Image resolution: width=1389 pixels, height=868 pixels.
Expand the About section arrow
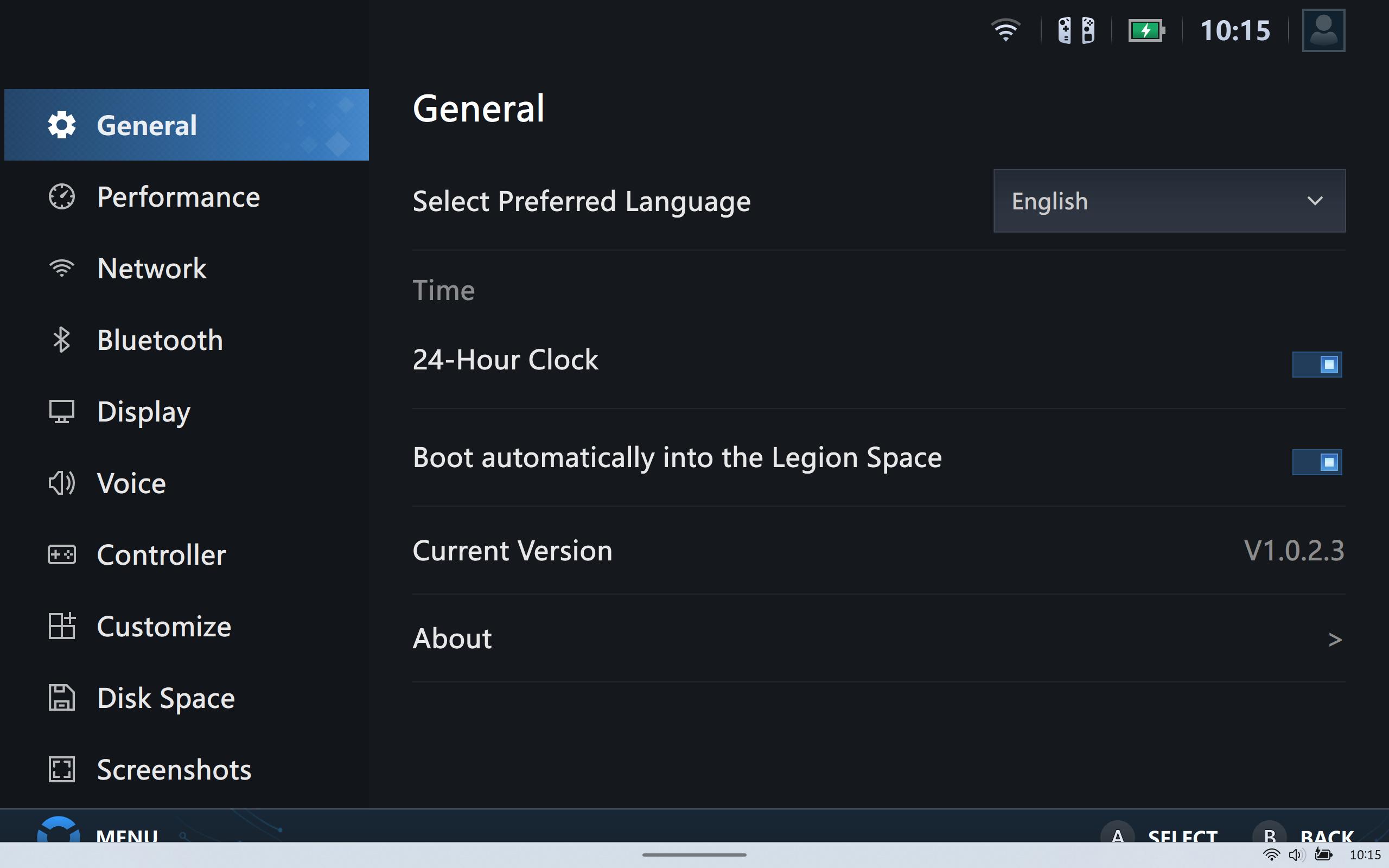(x=1335, y=640)
